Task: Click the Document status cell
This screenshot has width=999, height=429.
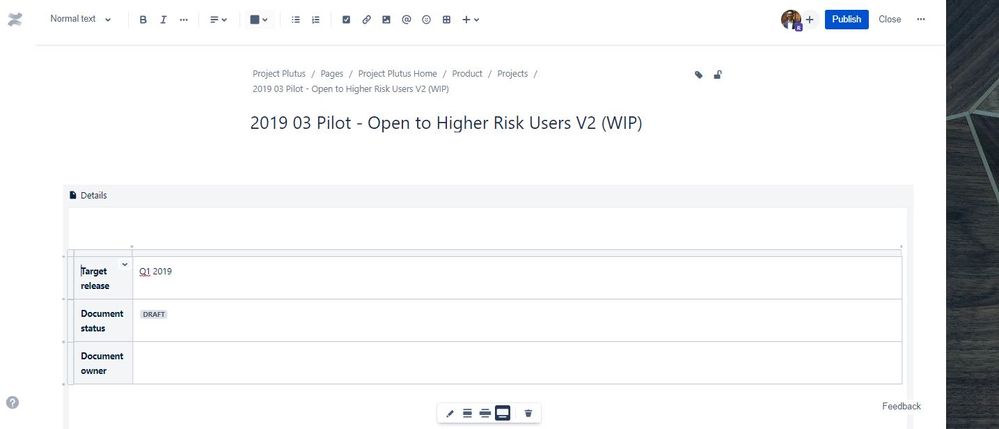Action: (103, 321)
